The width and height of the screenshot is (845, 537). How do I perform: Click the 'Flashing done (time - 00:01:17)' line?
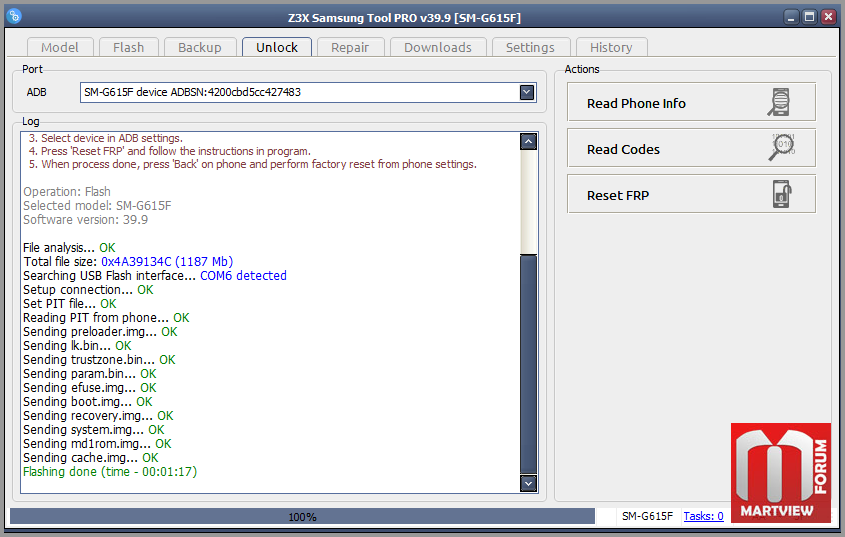[x=110, y=472]
